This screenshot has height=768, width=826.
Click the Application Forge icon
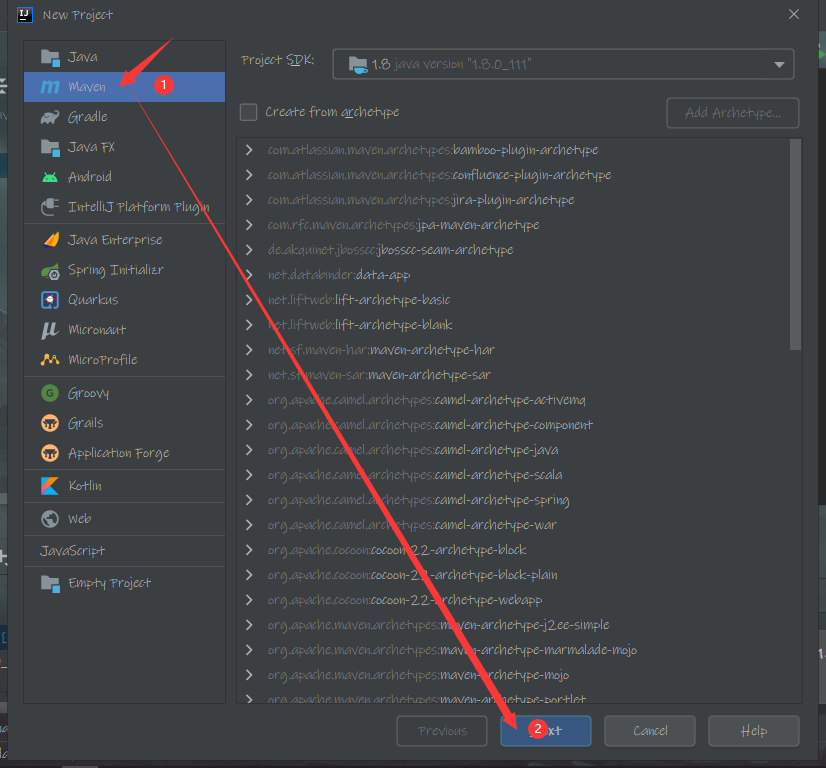(x=50, y=453)
